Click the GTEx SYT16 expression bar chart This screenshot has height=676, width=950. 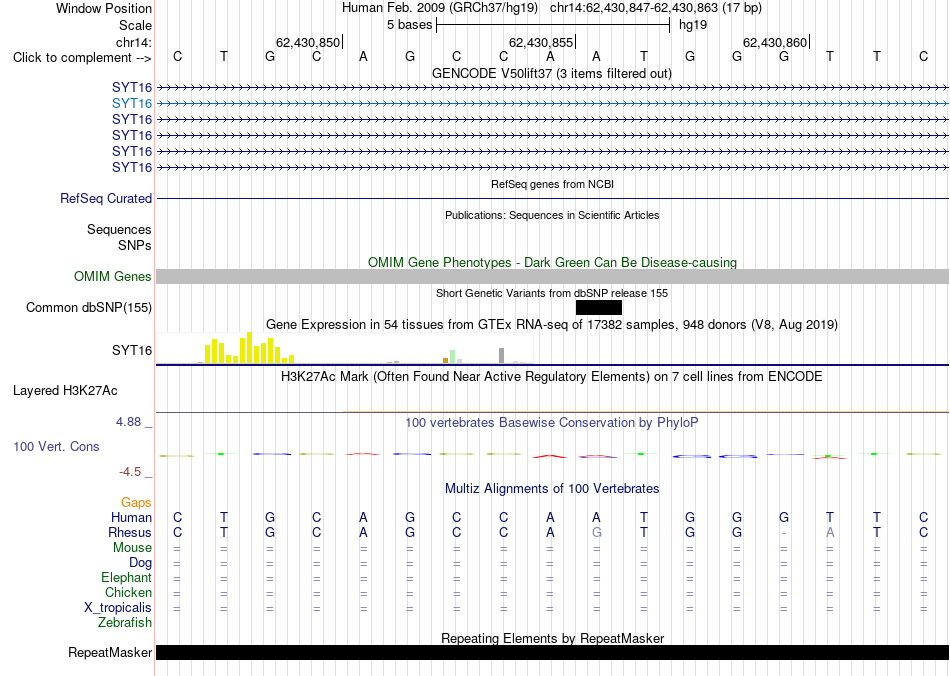(x=344, y=348)
